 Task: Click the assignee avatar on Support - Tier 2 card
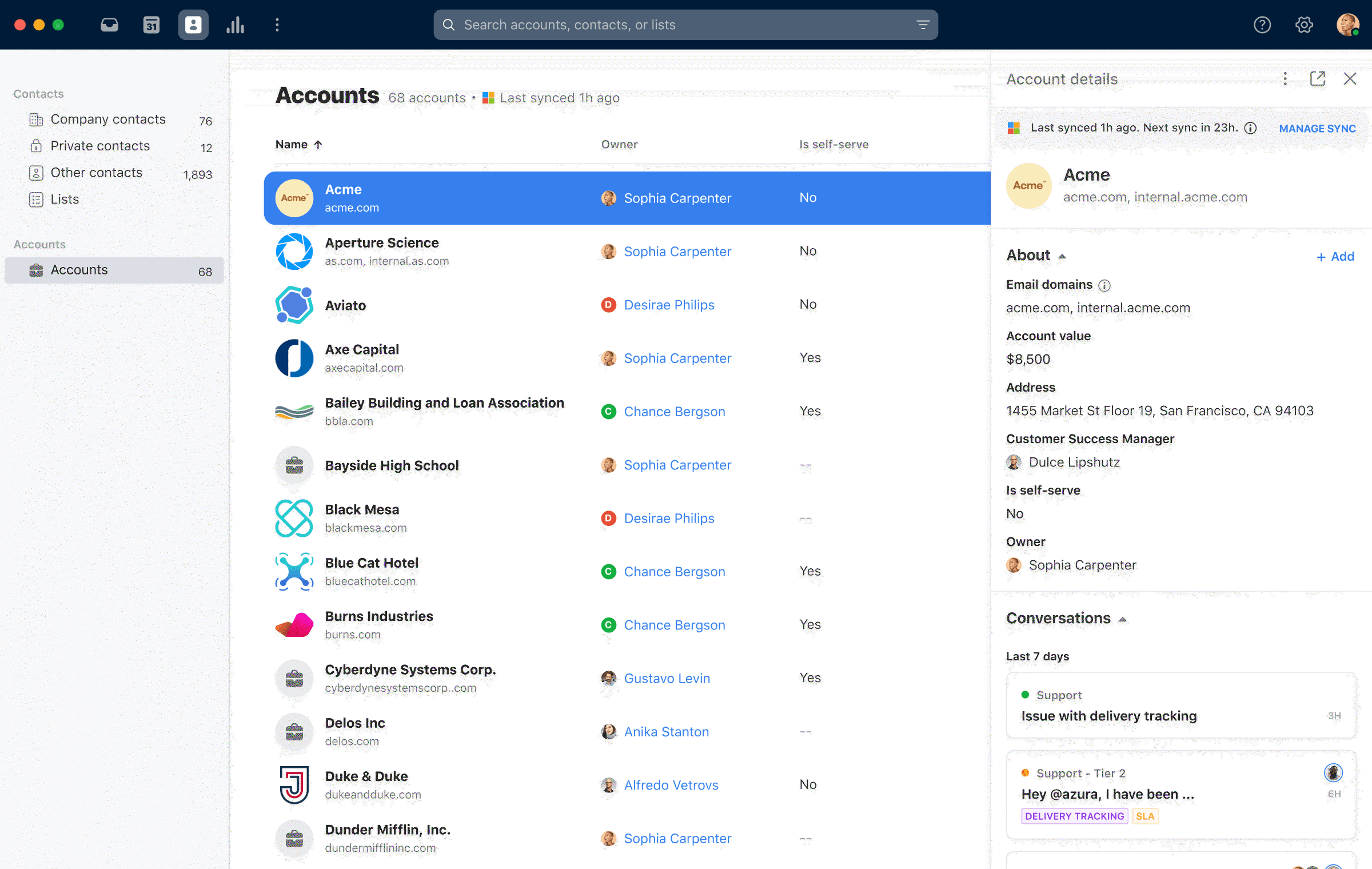click(x=1333, y=773)
